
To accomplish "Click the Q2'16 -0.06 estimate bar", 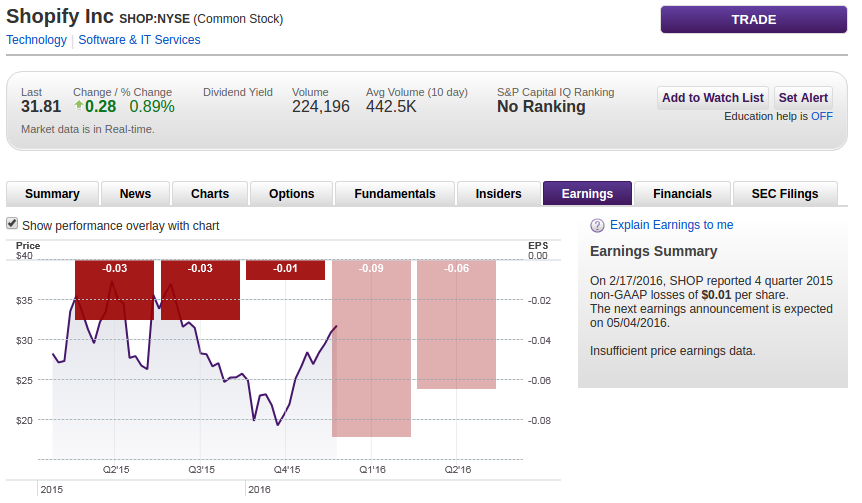I will (x=456, y=324).
